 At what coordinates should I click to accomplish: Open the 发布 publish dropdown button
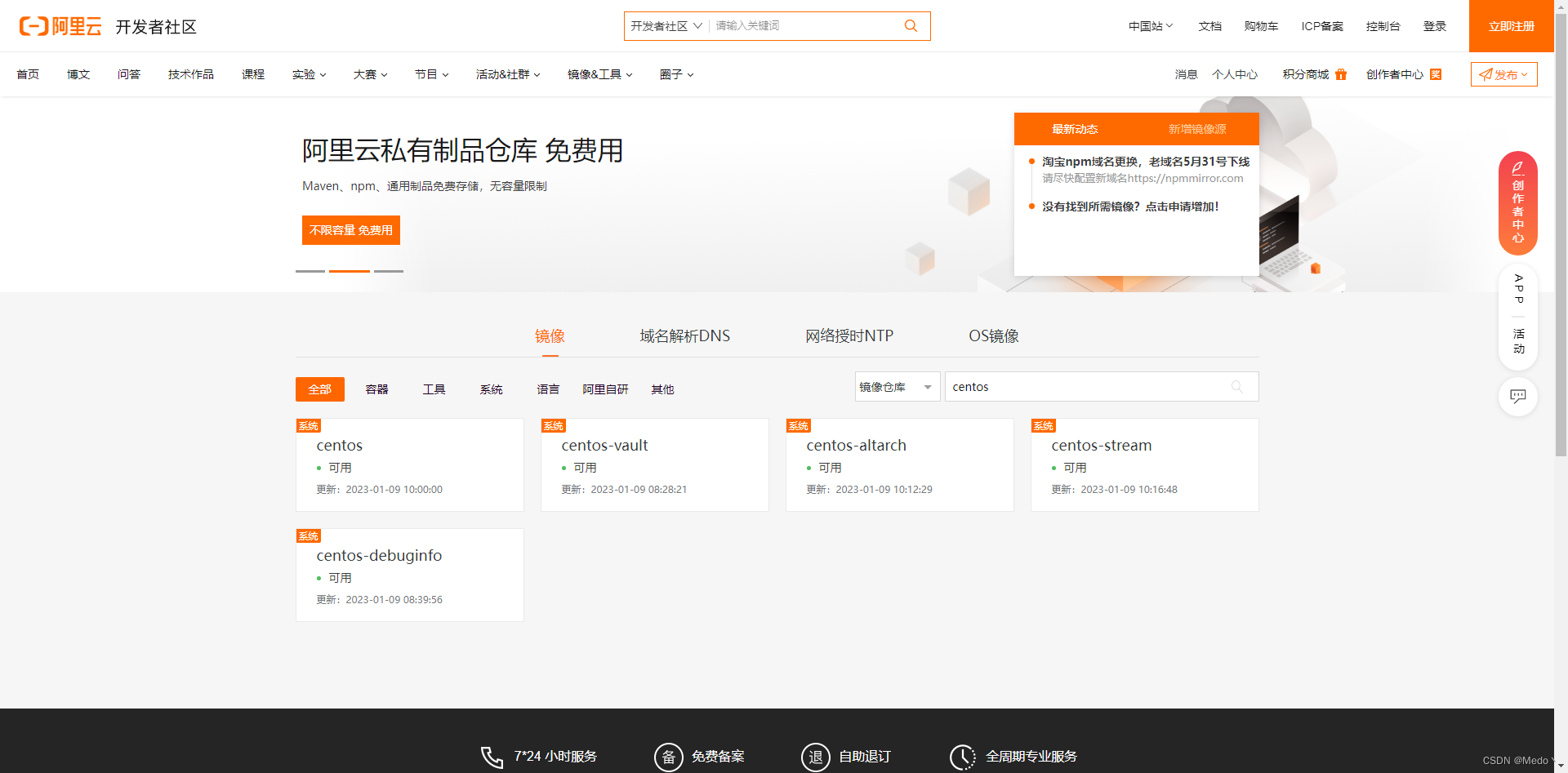coord(1504,74)
